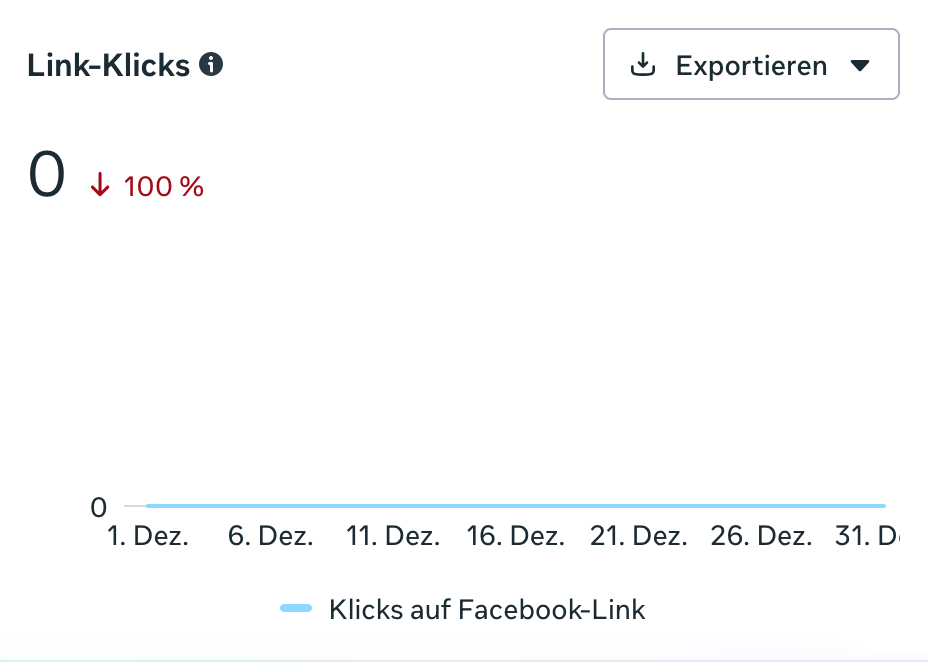Toggle the Klicks auf Facebook-Link legend entry

coord(487,609)
